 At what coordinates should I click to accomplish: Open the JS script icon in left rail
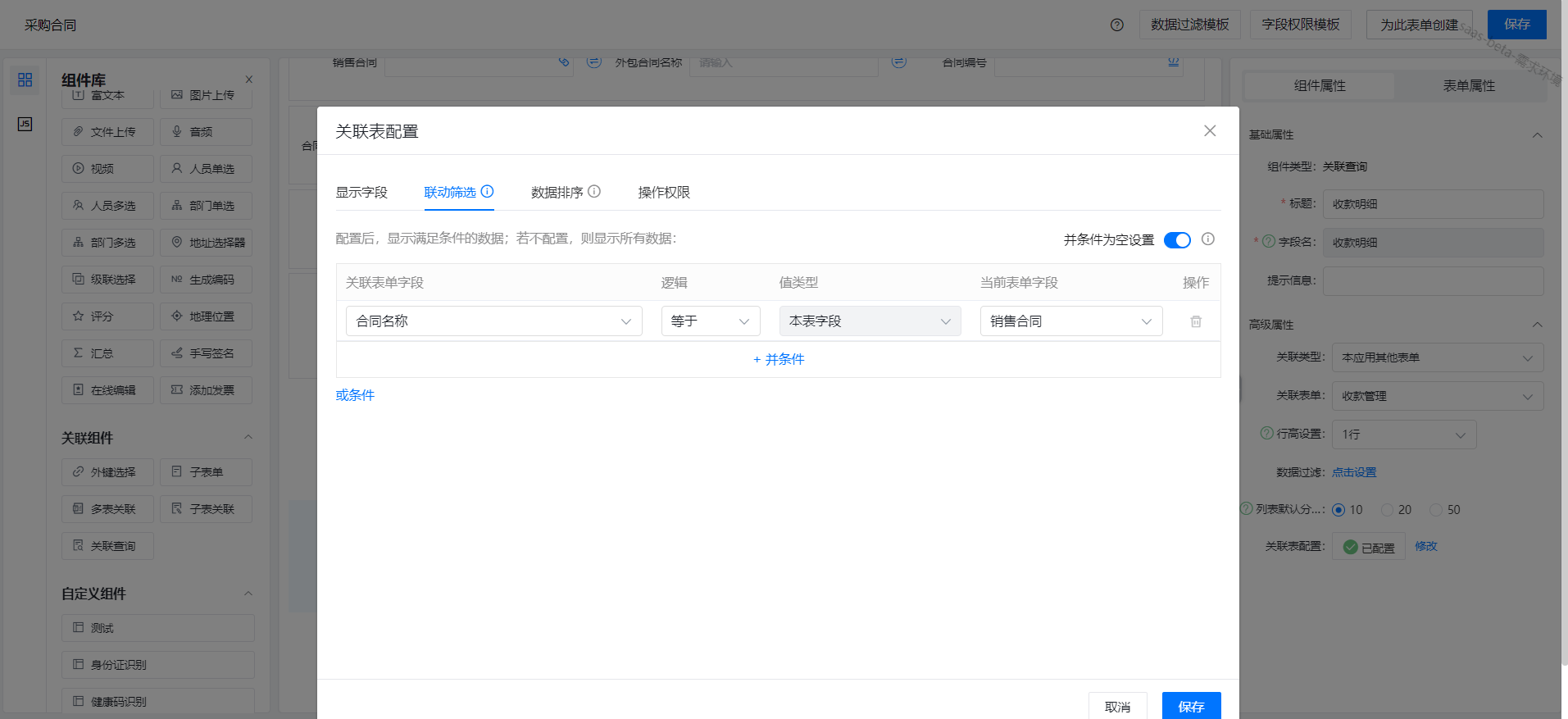[25, 124]
